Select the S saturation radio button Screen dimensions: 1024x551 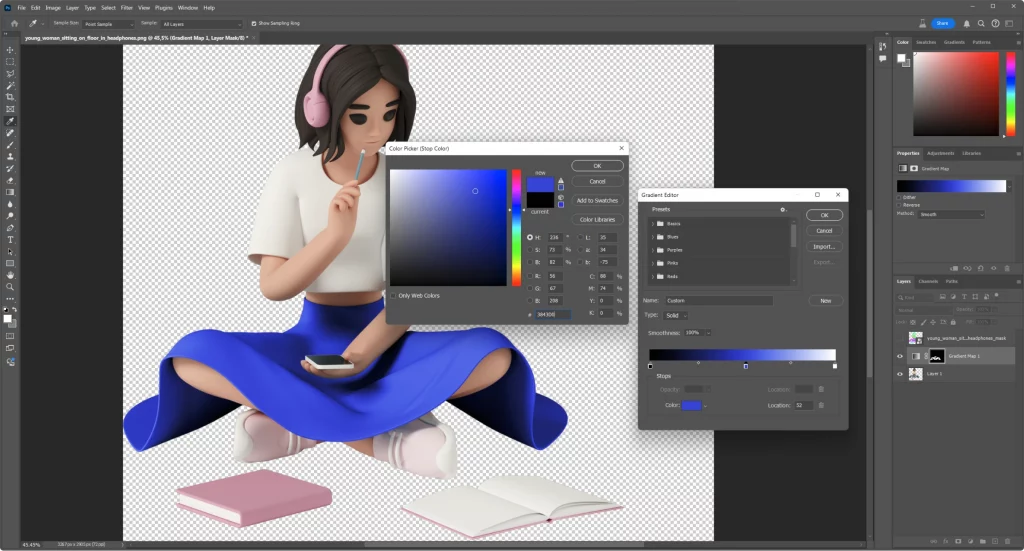click(x=530, y=250)
